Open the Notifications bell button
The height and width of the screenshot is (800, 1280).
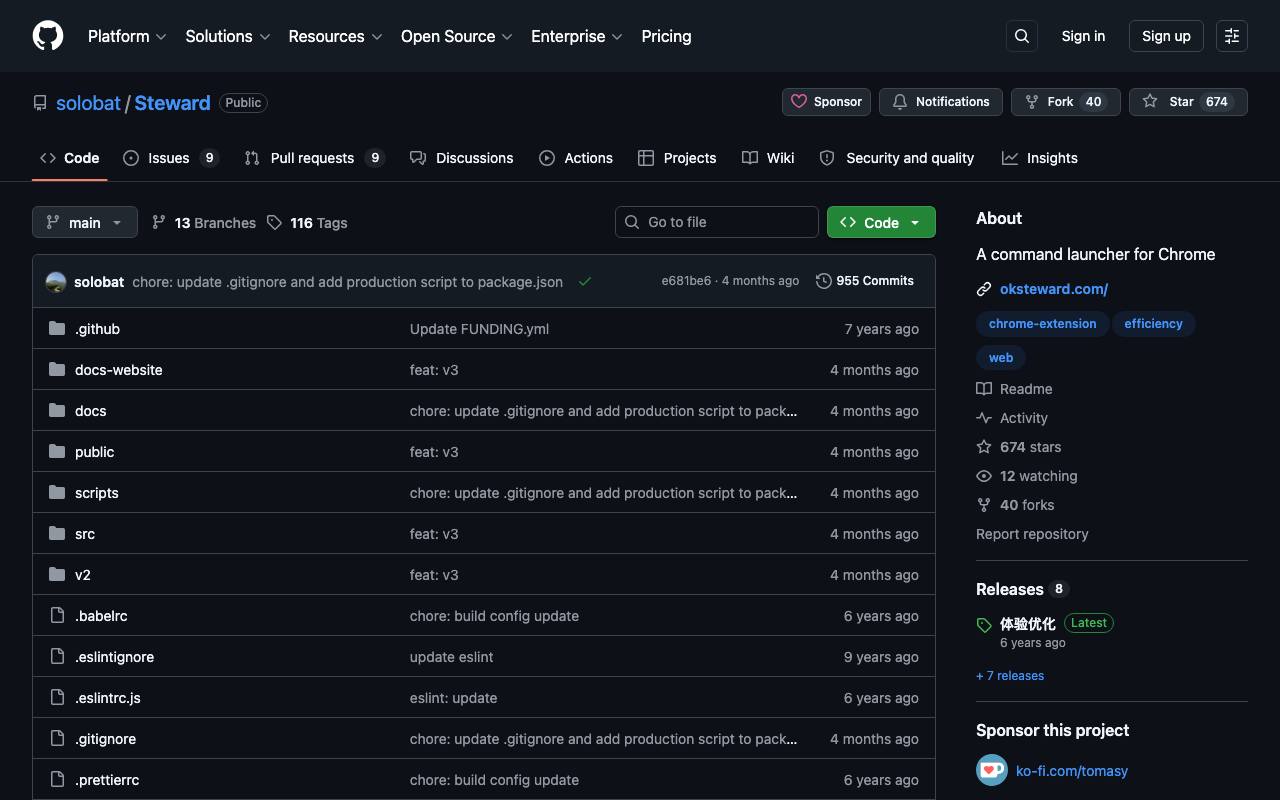pyautogui.click(x=941, y=102)
